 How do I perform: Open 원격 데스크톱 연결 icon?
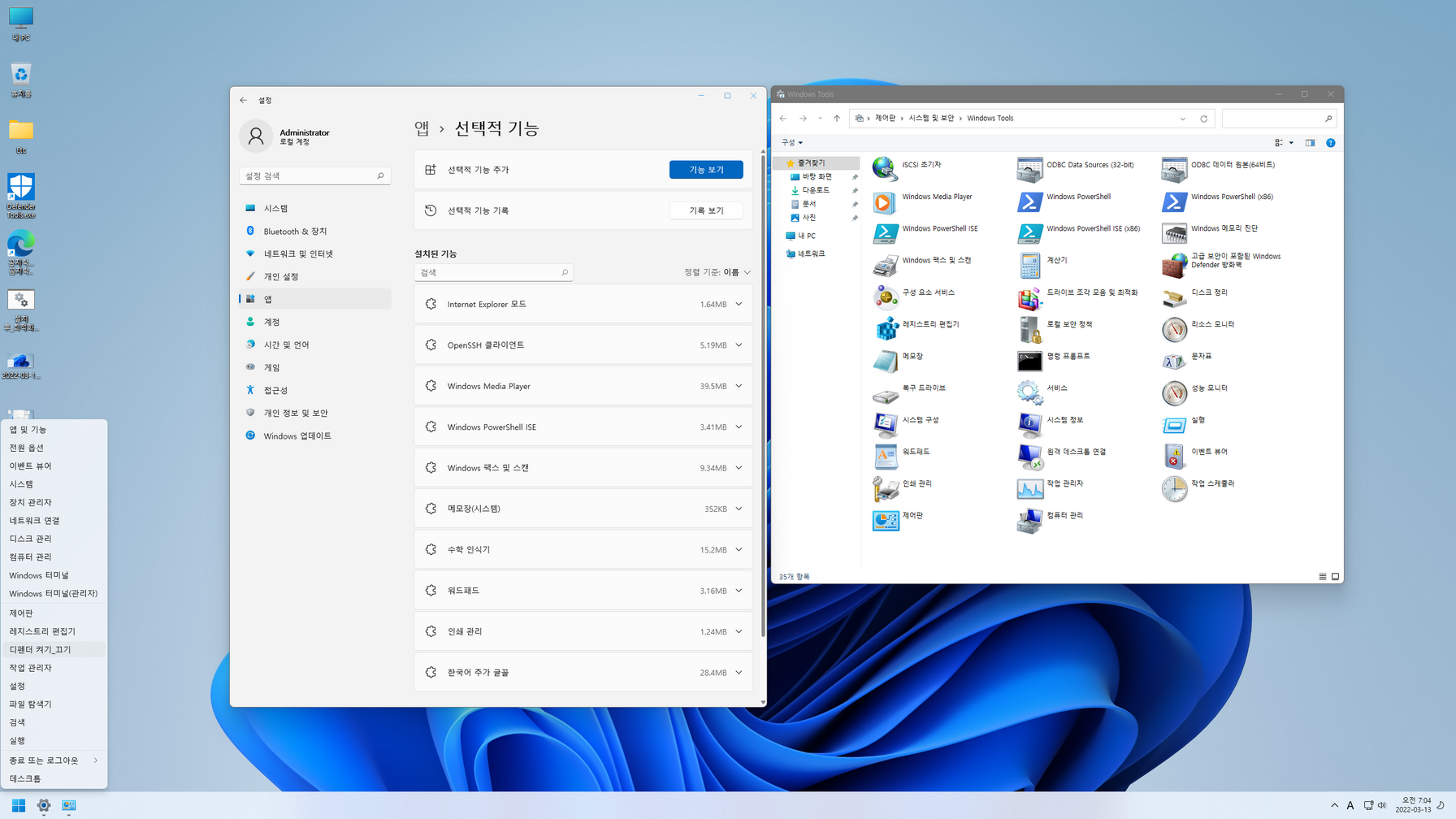point(1029,456)
